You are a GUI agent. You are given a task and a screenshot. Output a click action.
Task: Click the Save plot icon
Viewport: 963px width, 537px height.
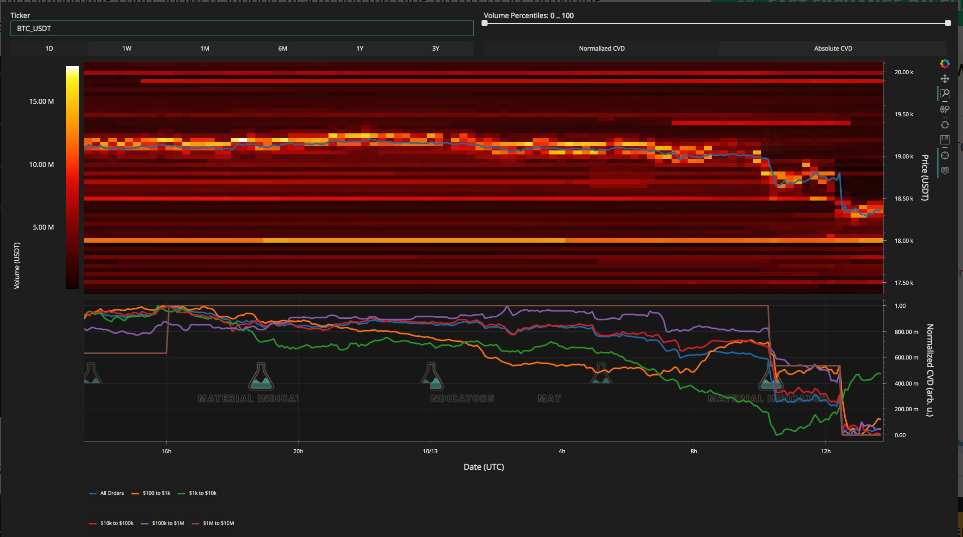point(944,139)
